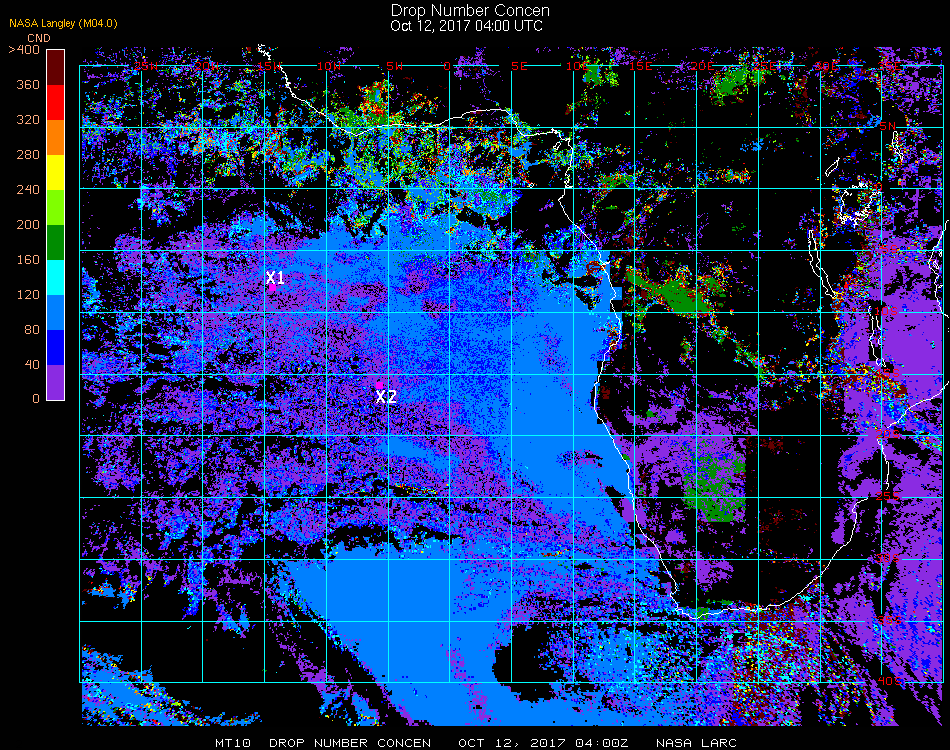Choose the dark blue legend swatch between 80 and 40

(x=56, y=348)
